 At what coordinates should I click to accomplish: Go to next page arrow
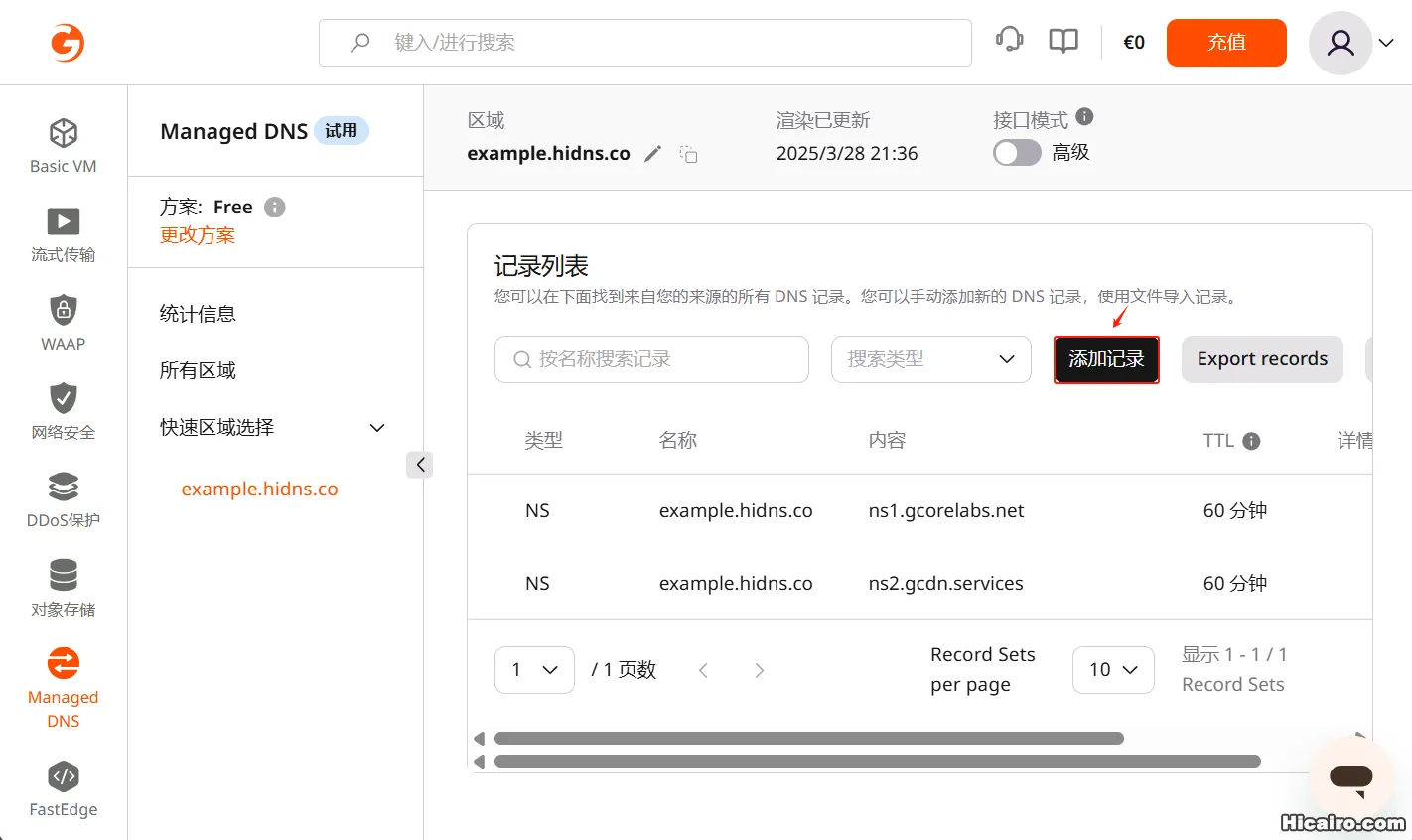pos(760,670)
